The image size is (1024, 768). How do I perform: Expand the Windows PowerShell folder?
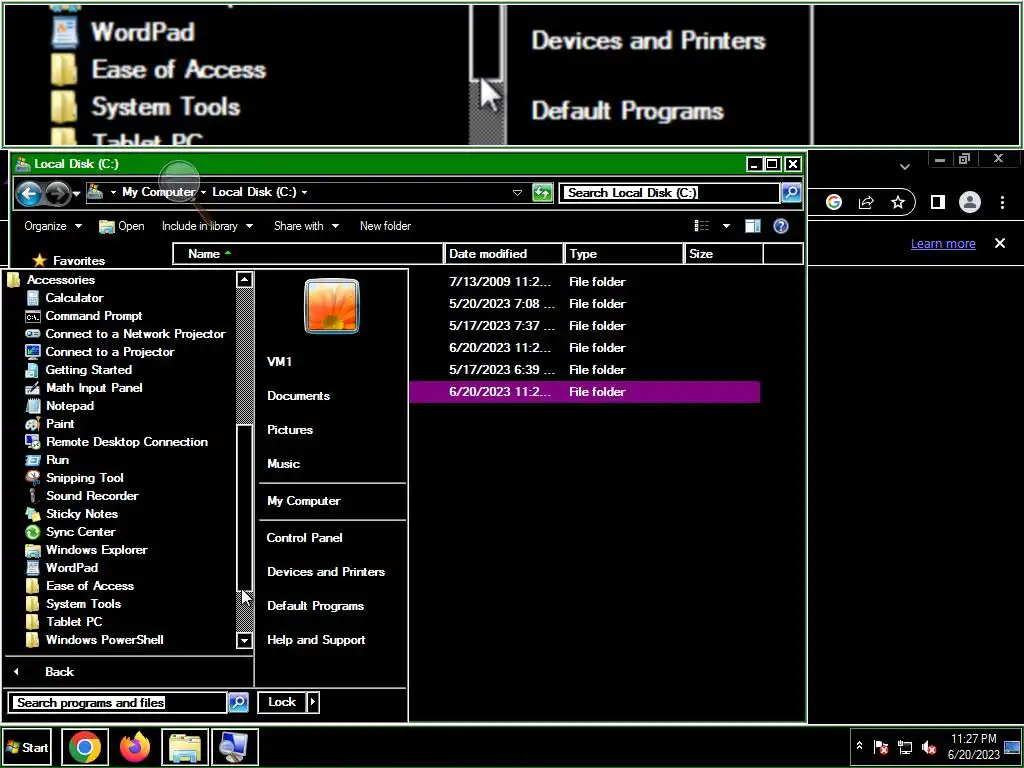95,640
